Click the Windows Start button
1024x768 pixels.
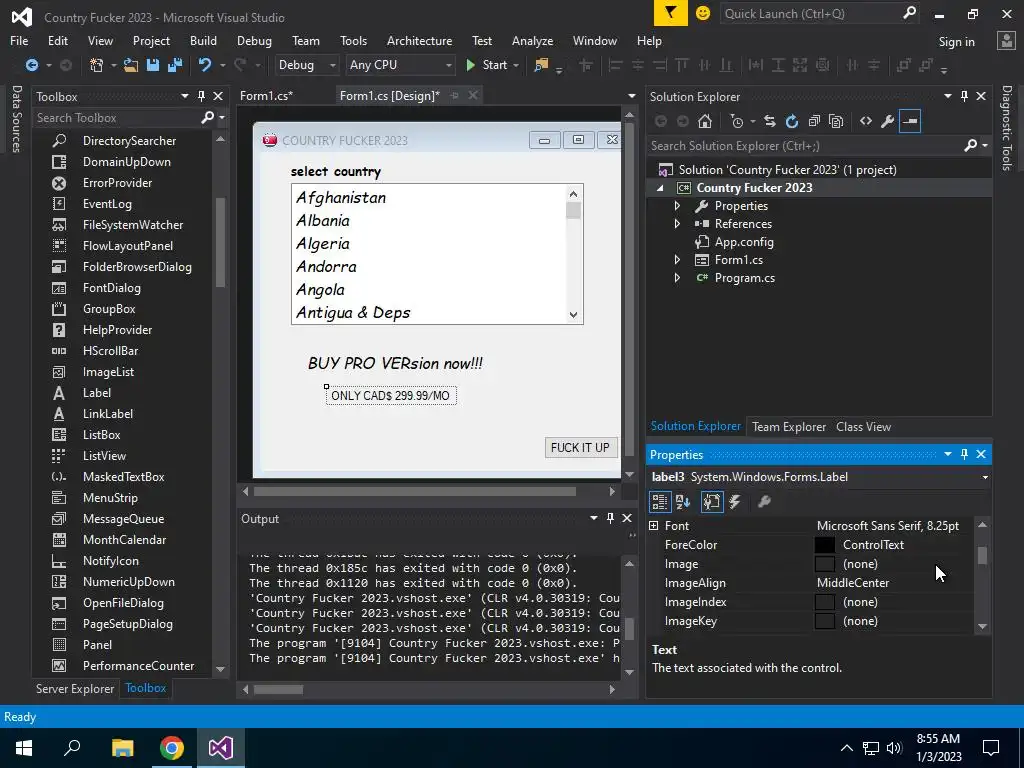[24, 748]
